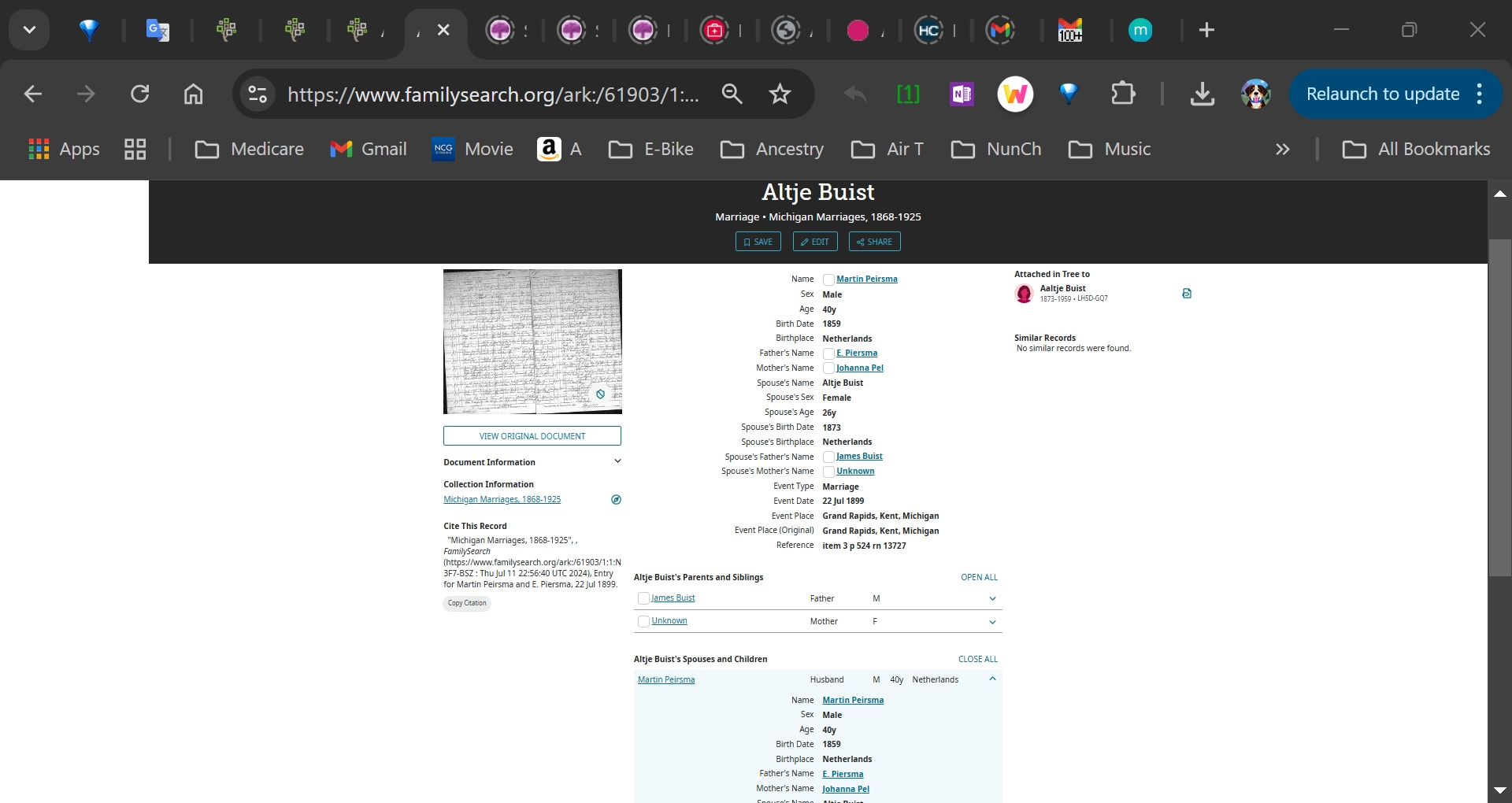Open the profile avatar menu
The image size is (1512, 803).
point(1255,94)
